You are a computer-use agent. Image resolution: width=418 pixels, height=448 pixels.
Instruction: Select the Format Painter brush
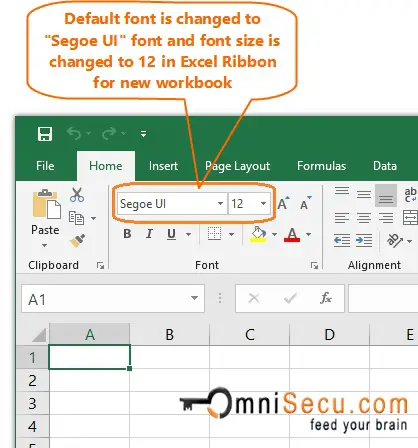pos(77,240)
